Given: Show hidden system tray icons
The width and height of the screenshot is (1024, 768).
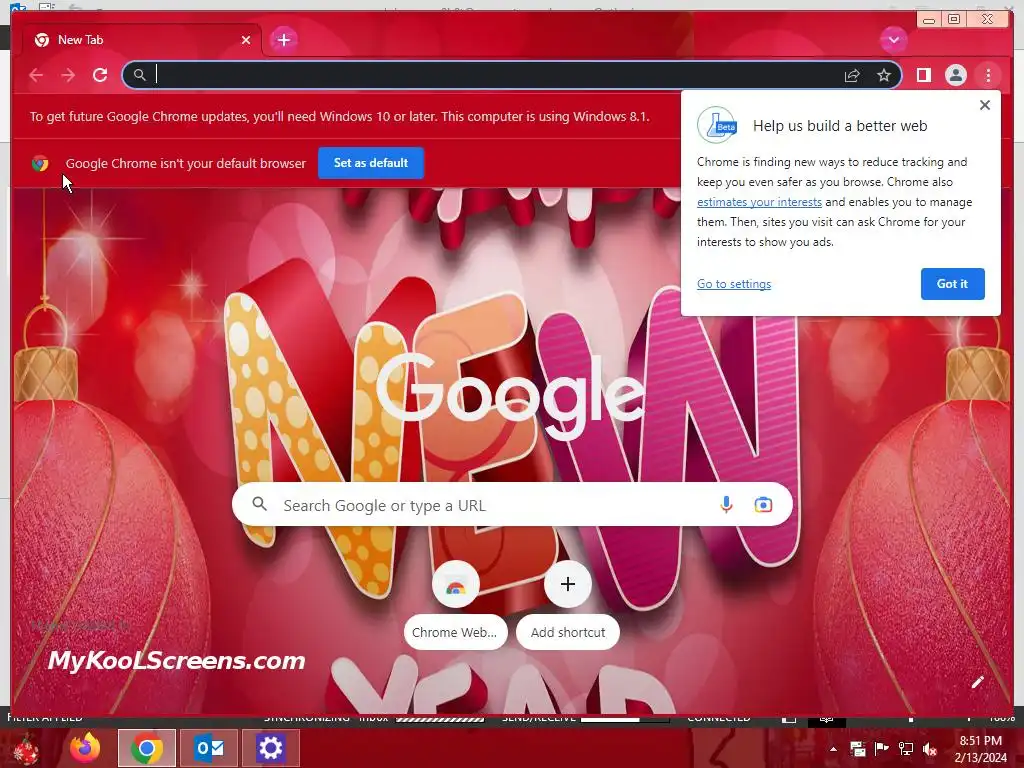Looking at the screenshot, I should click(x=833, y=749).
